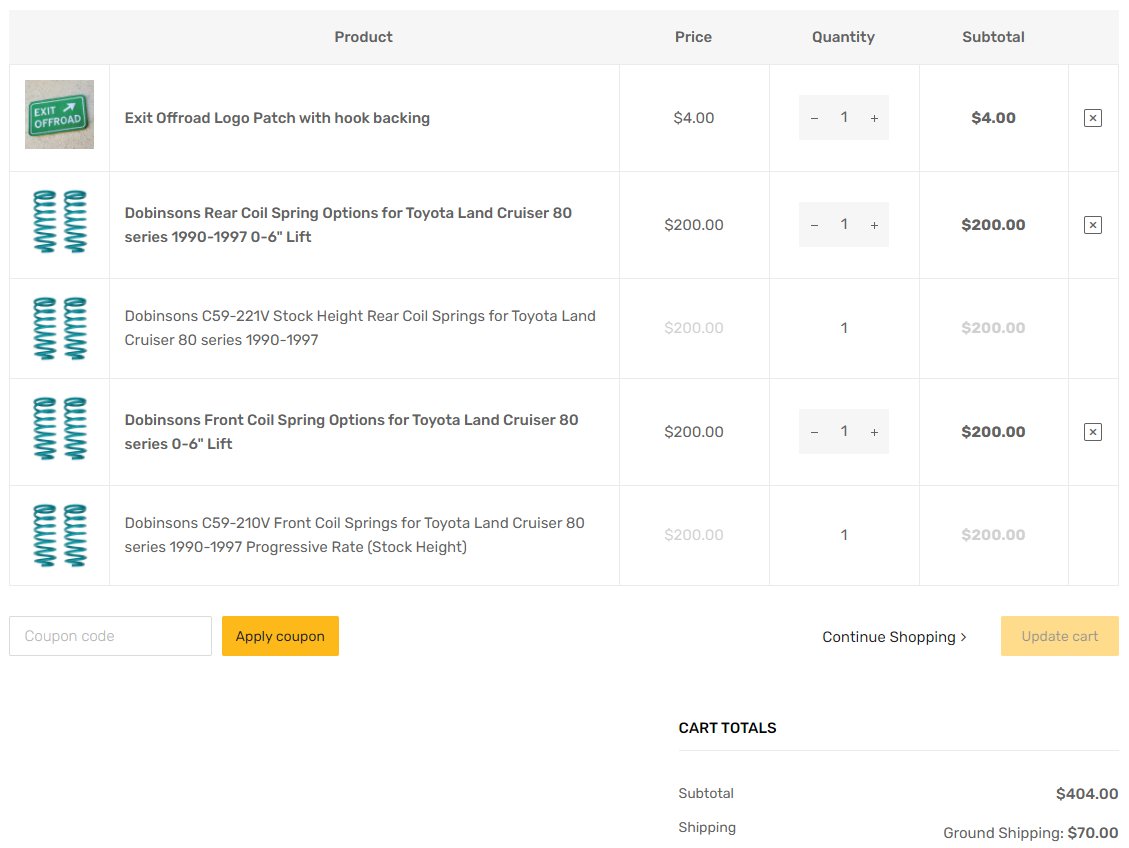Click the quantity 1 of C59-221V springs
The height and width of the screenshot is (848, 1129).
coord(844,328)
